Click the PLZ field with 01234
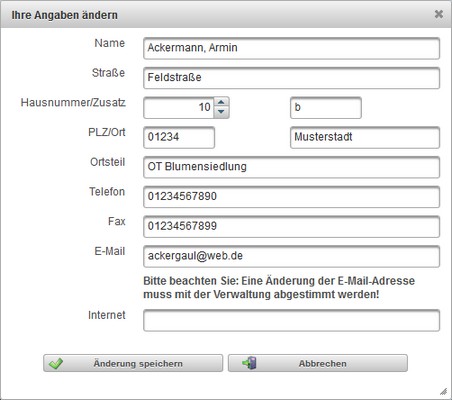The height and width of the screenshot is (400, 452). pyautogui.click(x=179, y=137)
